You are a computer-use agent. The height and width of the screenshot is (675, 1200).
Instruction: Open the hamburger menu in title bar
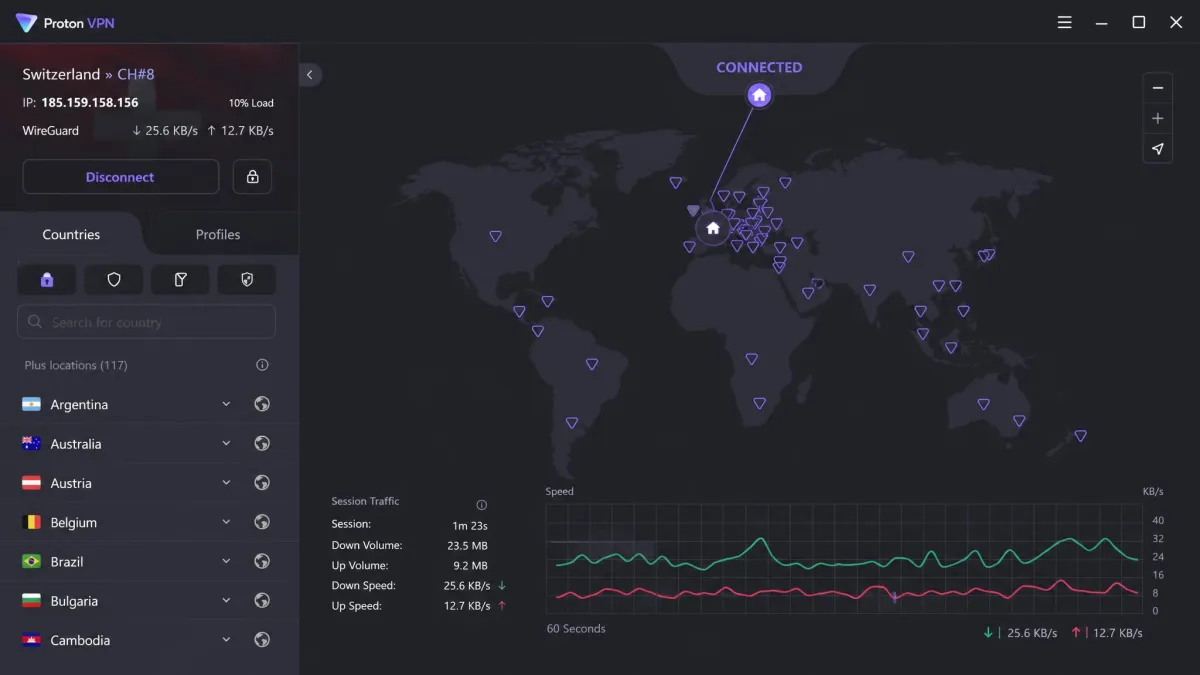pos(1065,22)
